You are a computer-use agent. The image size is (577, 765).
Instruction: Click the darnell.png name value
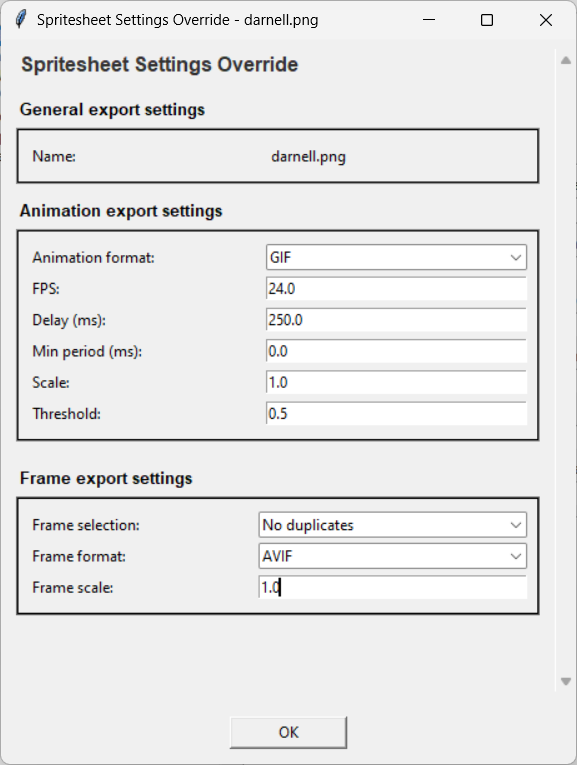pyautogui.click(x=308, y=157)
